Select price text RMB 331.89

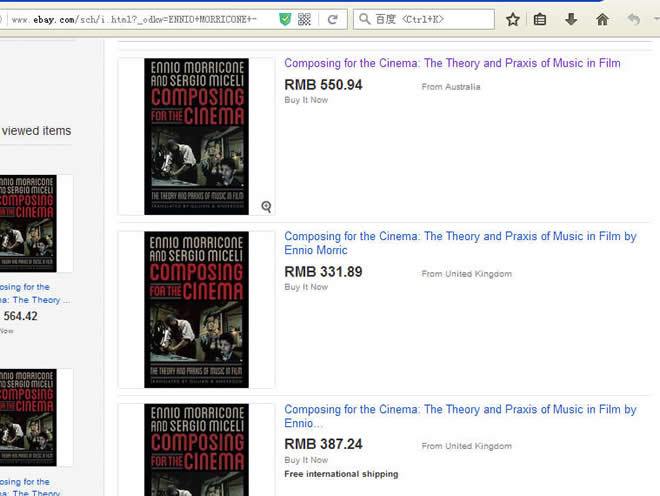coord(323,272)
